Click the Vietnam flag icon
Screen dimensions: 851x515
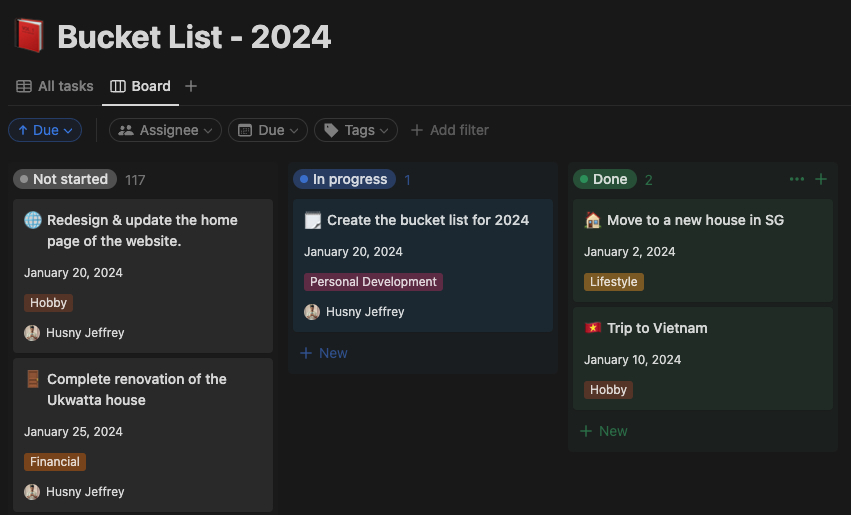[593, 328]
